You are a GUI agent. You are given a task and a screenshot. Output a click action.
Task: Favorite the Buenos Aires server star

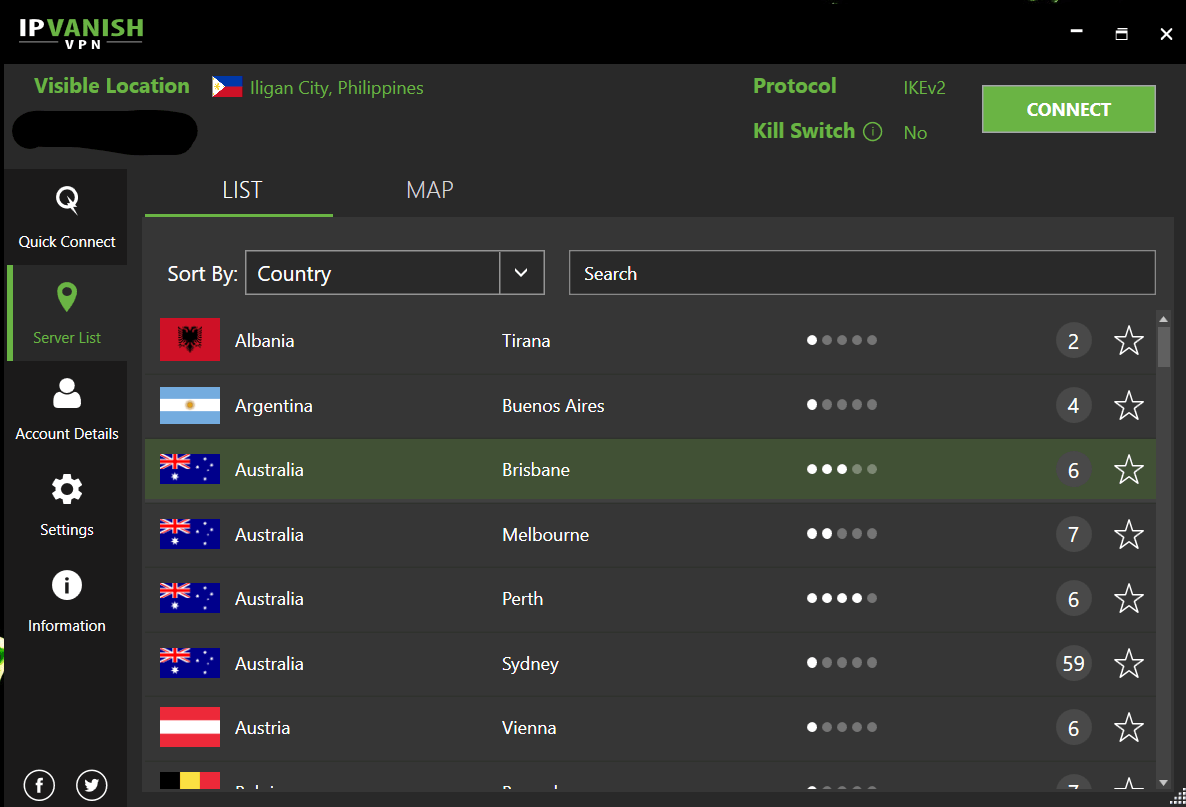[1129, 405]
